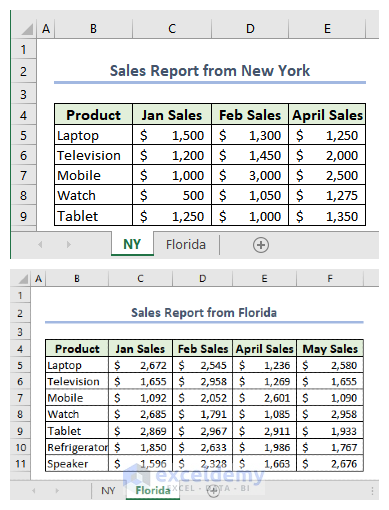Select row 10 header in bottom sheet

click(x=20, y=447)
